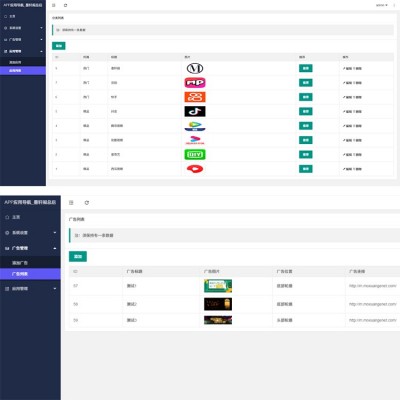Click green button in the TikTok row
The width and height of the screenshot is (400, 400).
[x=306, y=111]
